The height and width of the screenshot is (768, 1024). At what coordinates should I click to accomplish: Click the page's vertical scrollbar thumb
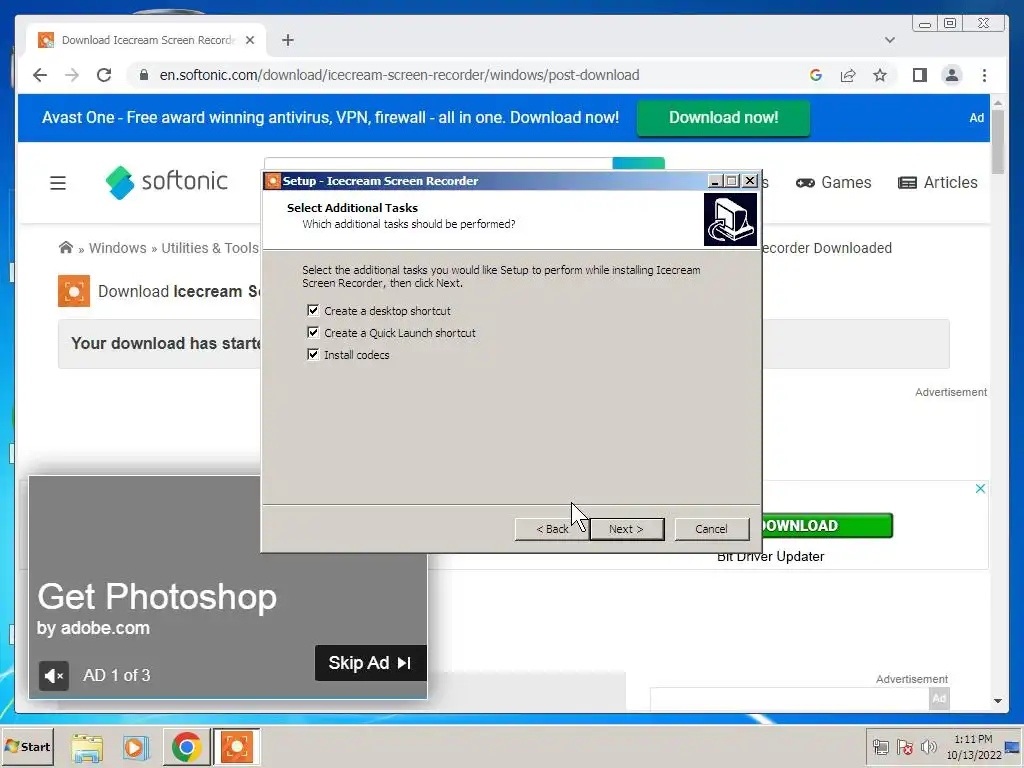coord(997,141)
